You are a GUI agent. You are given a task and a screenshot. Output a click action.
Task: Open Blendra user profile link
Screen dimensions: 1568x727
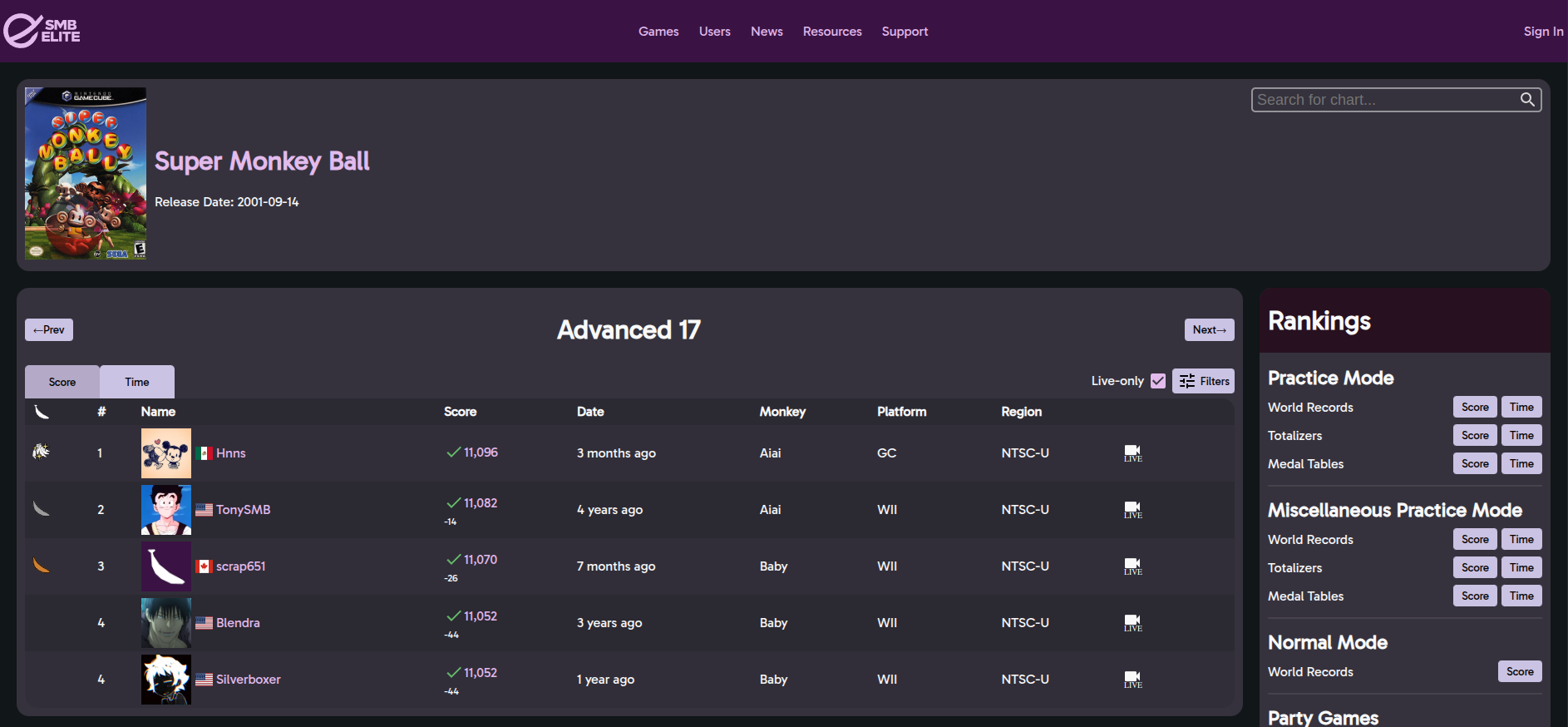(238, 623)
